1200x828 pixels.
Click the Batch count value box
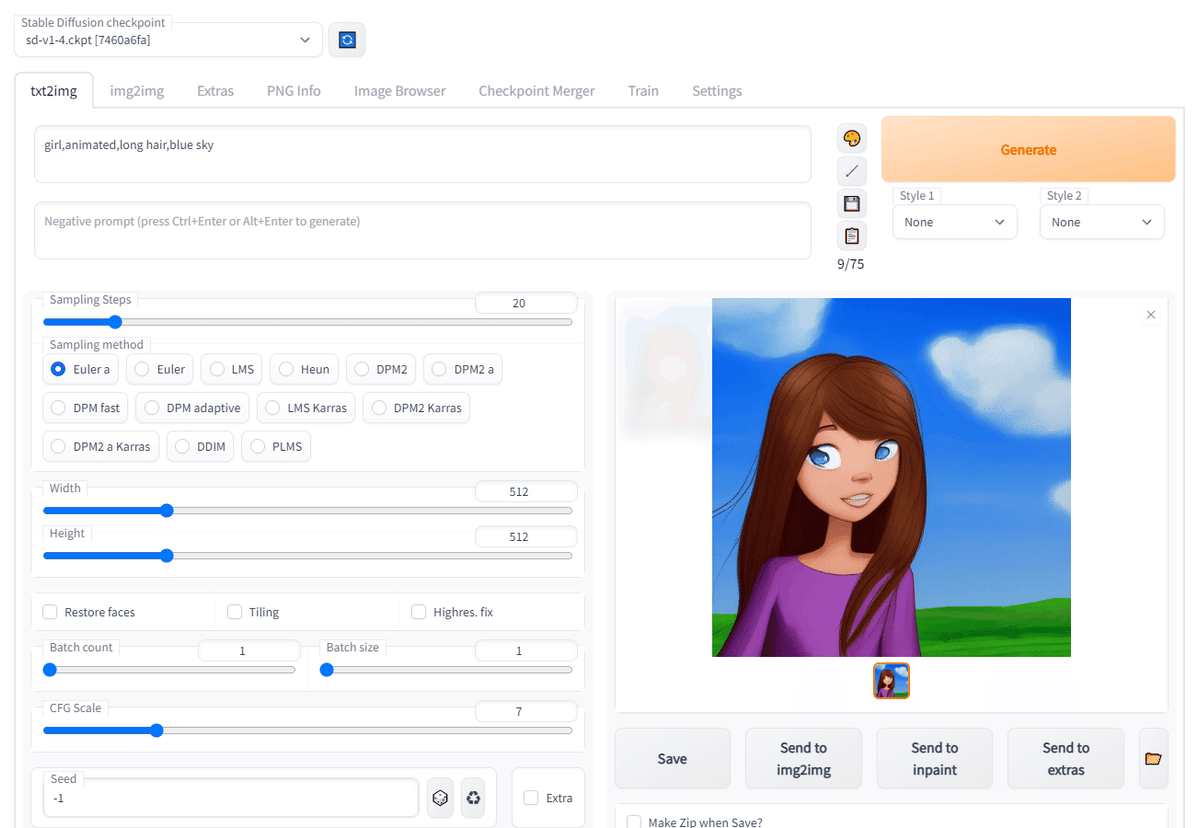249,651
